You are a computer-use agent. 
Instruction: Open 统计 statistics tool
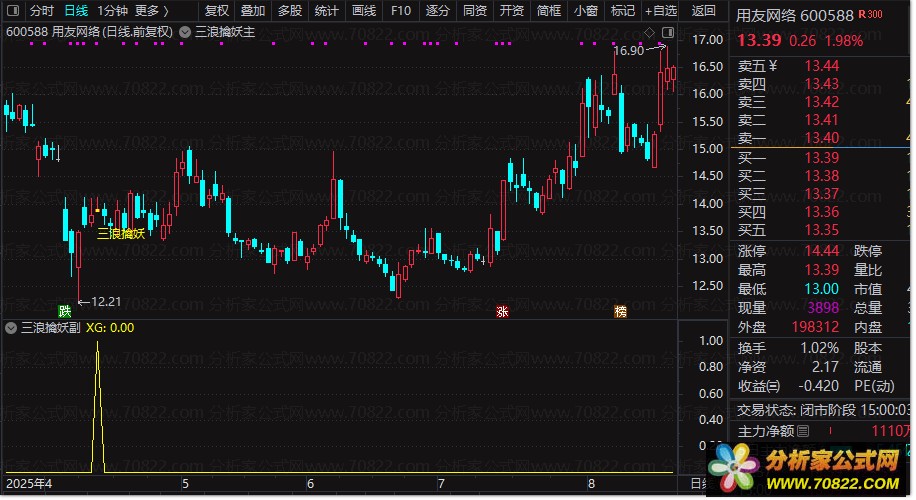point(327,11)
